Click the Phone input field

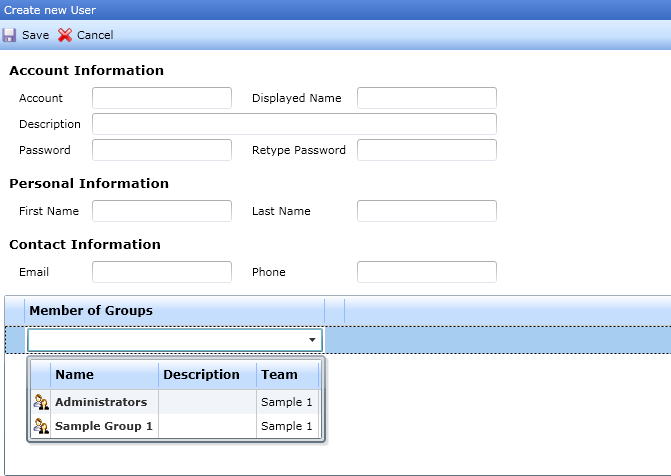tap(427, 272)
